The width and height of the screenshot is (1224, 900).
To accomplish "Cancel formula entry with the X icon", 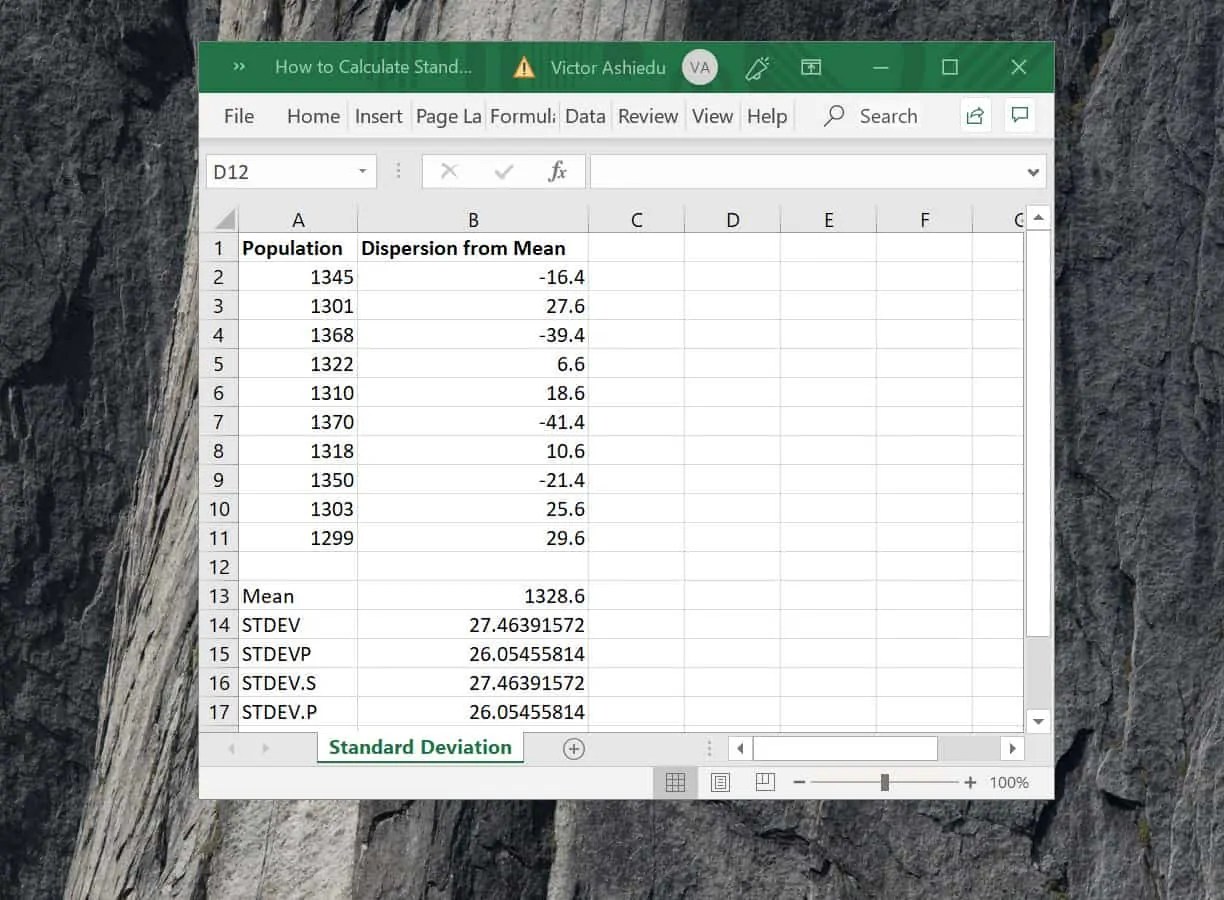I will 448,170.
